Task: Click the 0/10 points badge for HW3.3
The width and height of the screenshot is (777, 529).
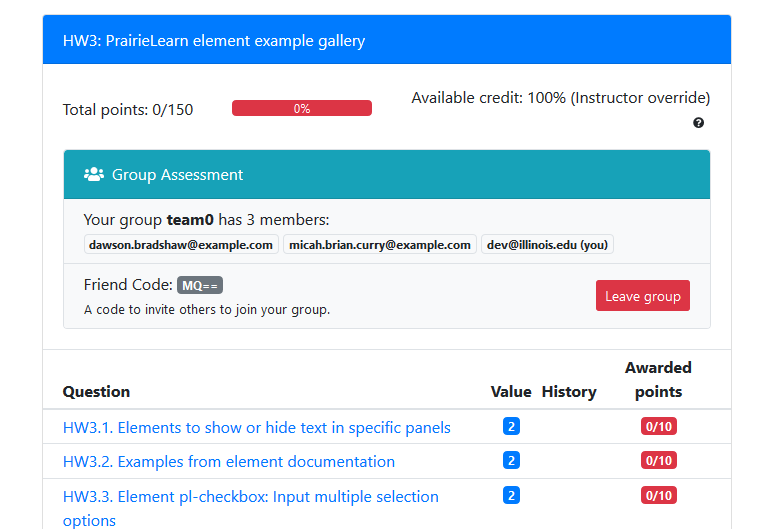Action: pos(659,495)
